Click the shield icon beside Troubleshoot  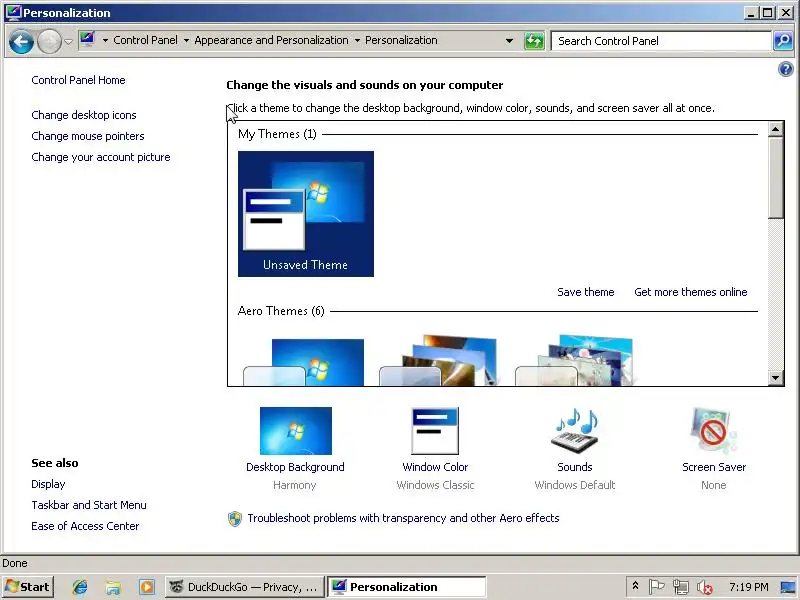[x=235, y=519]
